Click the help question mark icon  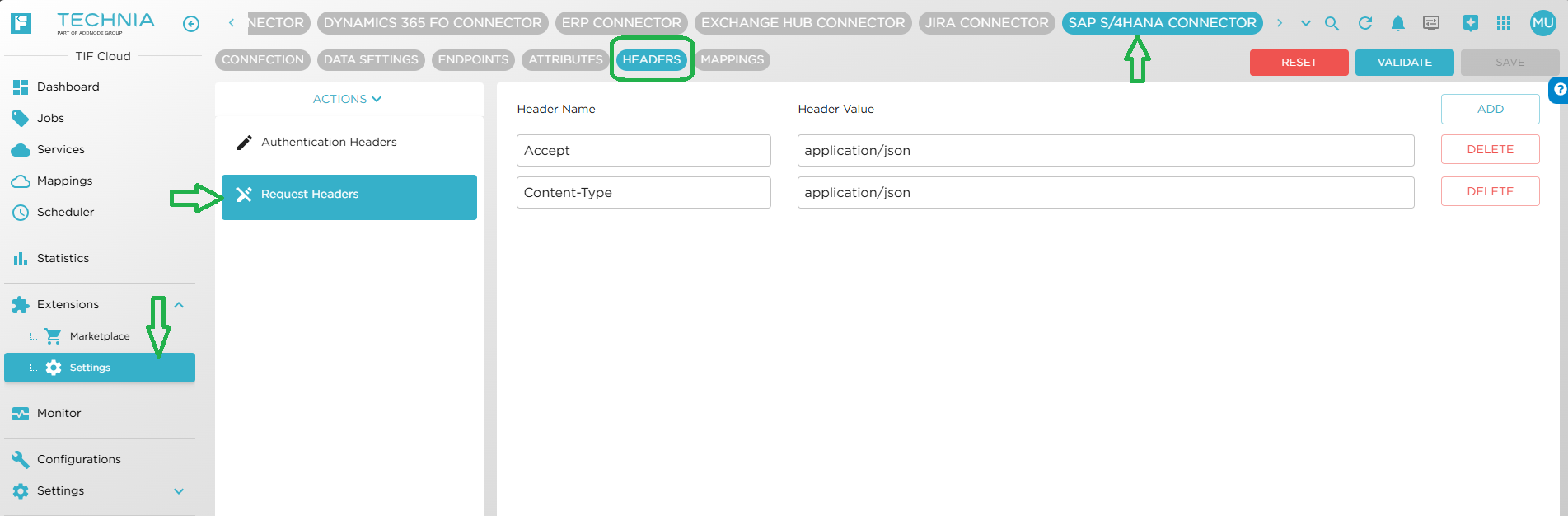1560,89
